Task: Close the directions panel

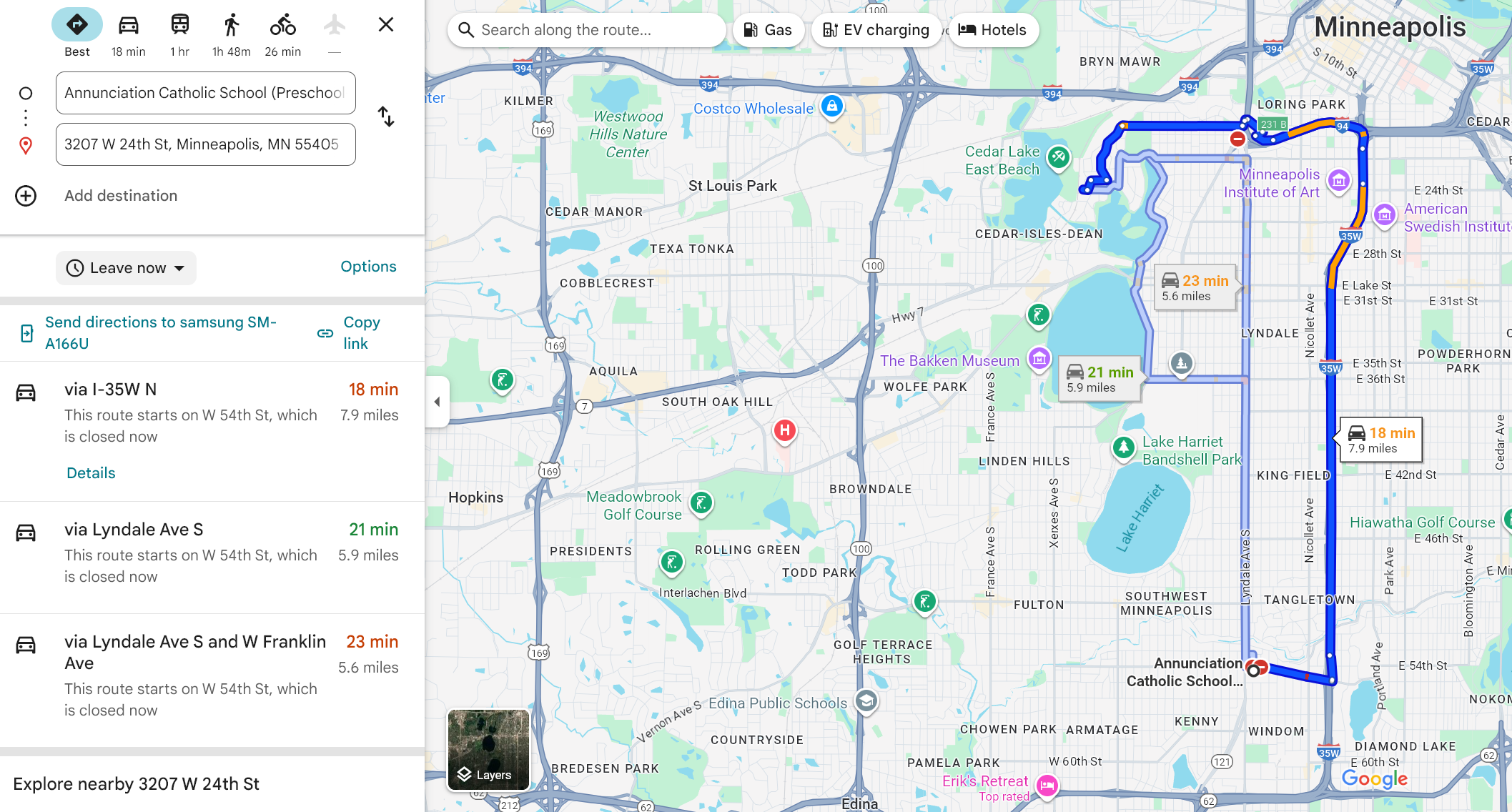Action: point(386,25)
